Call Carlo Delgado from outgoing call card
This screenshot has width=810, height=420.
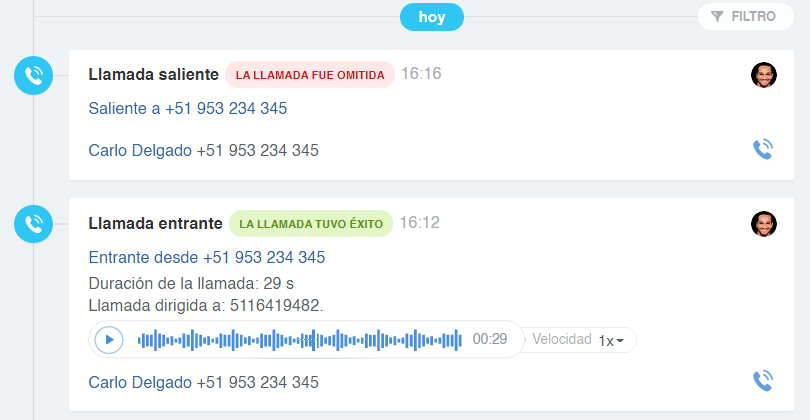(763, 149)
